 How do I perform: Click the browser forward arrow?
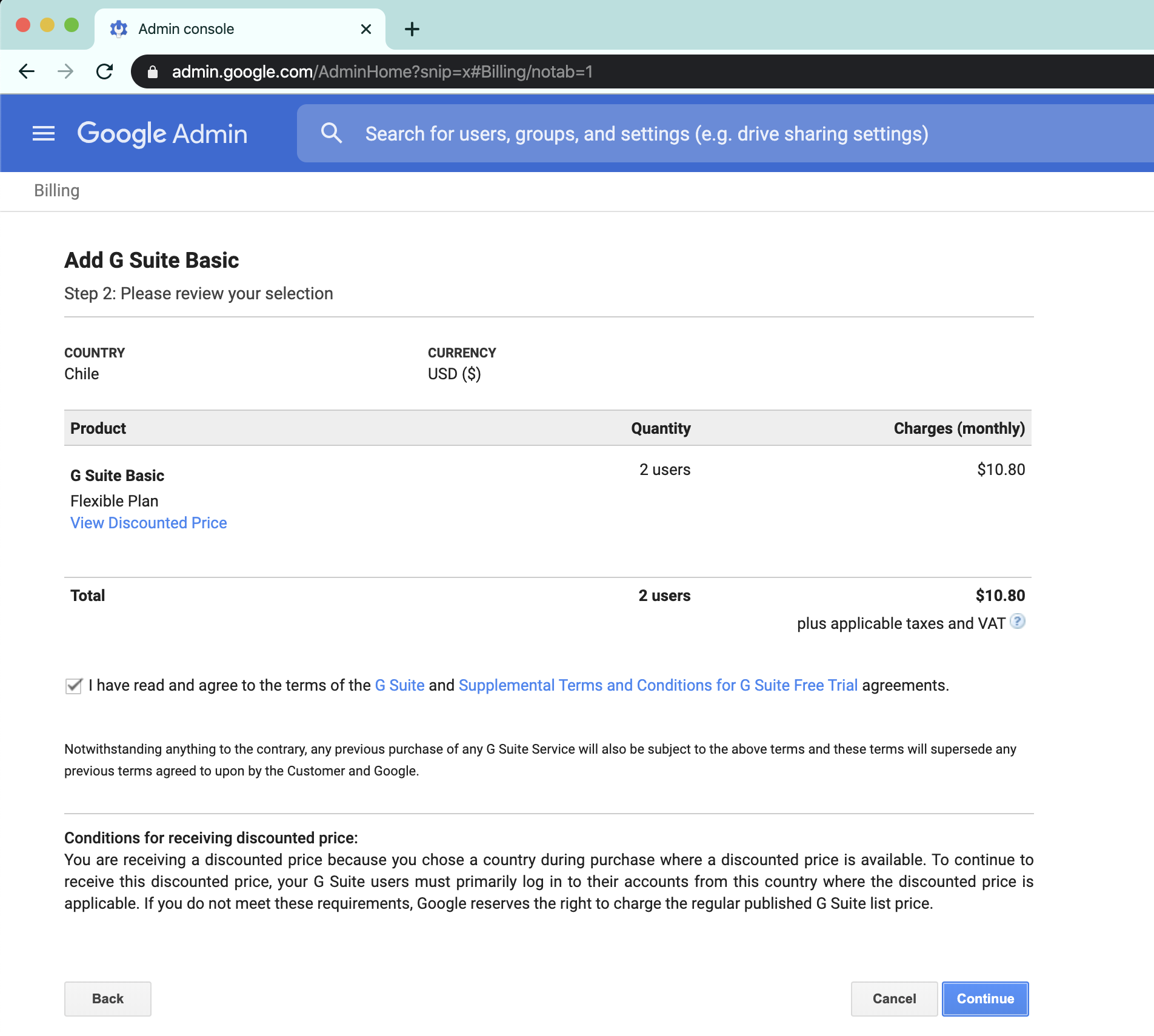pyautogui.click(x=65, y=71)
